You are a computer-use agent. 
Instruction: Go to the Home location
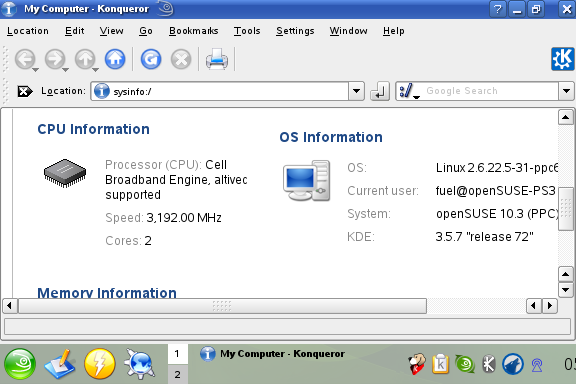(x=115, y=59)
